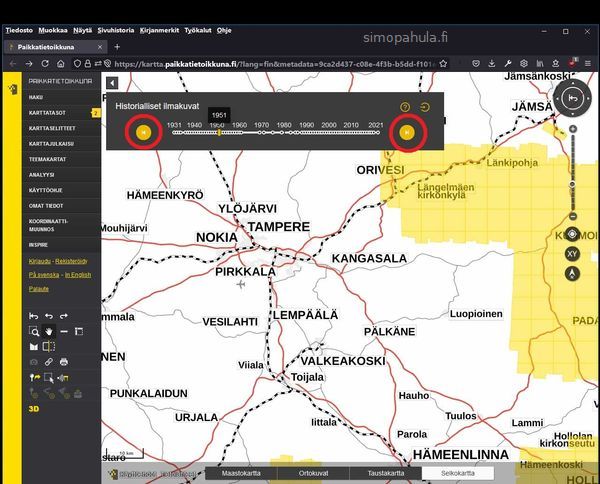This screenshot has height=484, width=600.
Task: Jump to next historical aerial photo year
Action: pyautogui.click(x=407, y=132)
